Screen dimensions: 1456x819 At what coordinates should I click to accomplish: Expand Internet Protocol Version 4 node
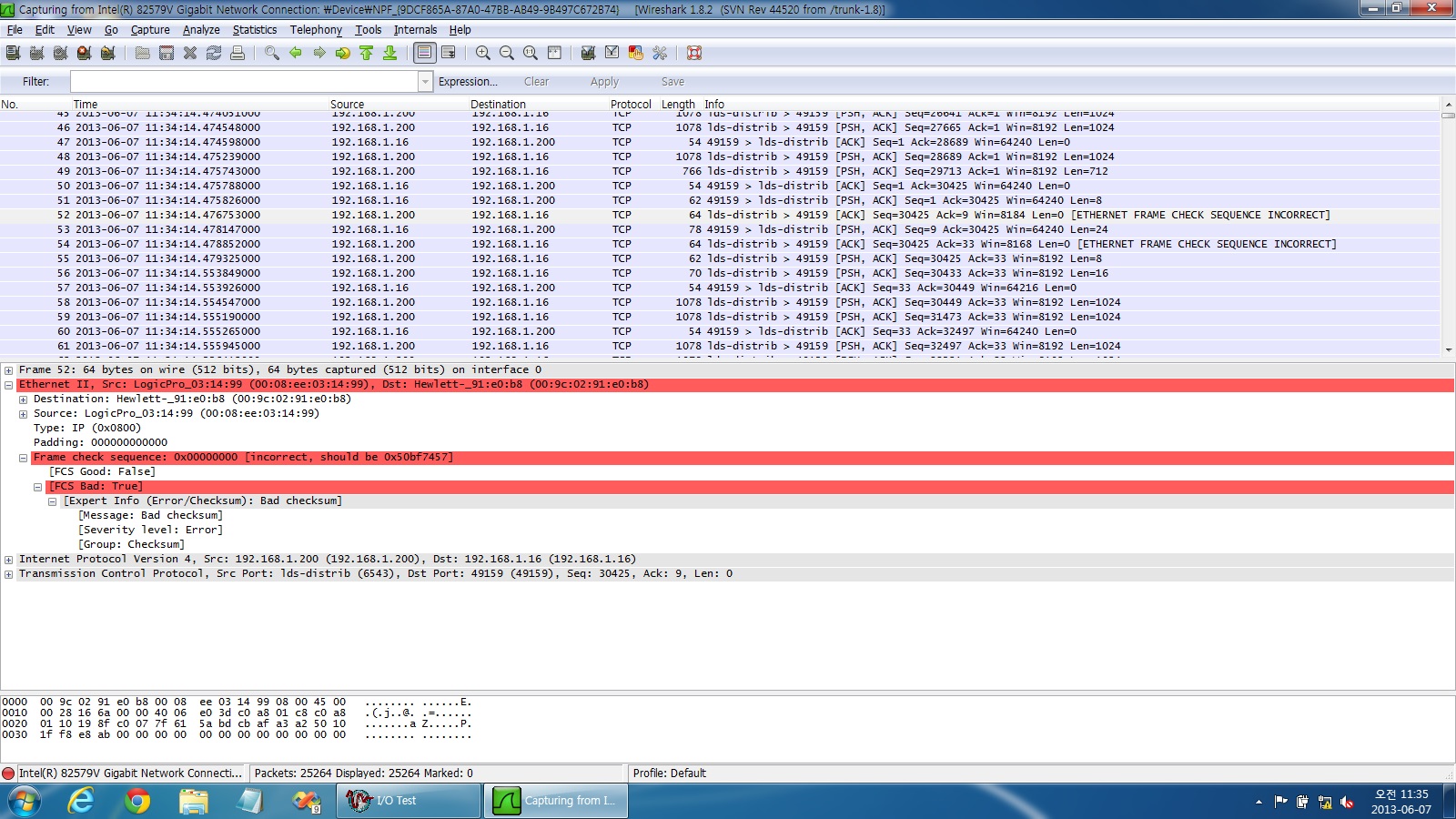point(8,560)
